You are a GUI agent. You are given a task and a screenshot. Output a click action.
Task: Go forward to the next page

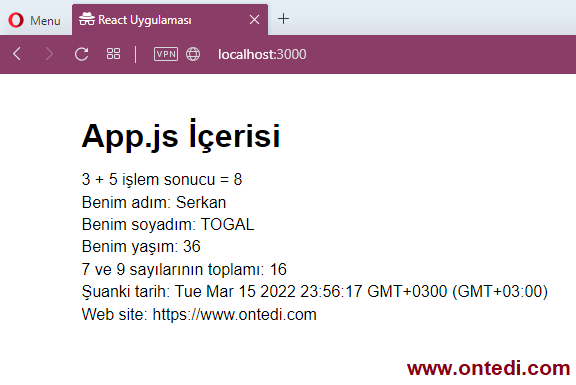tap(49, 54)
